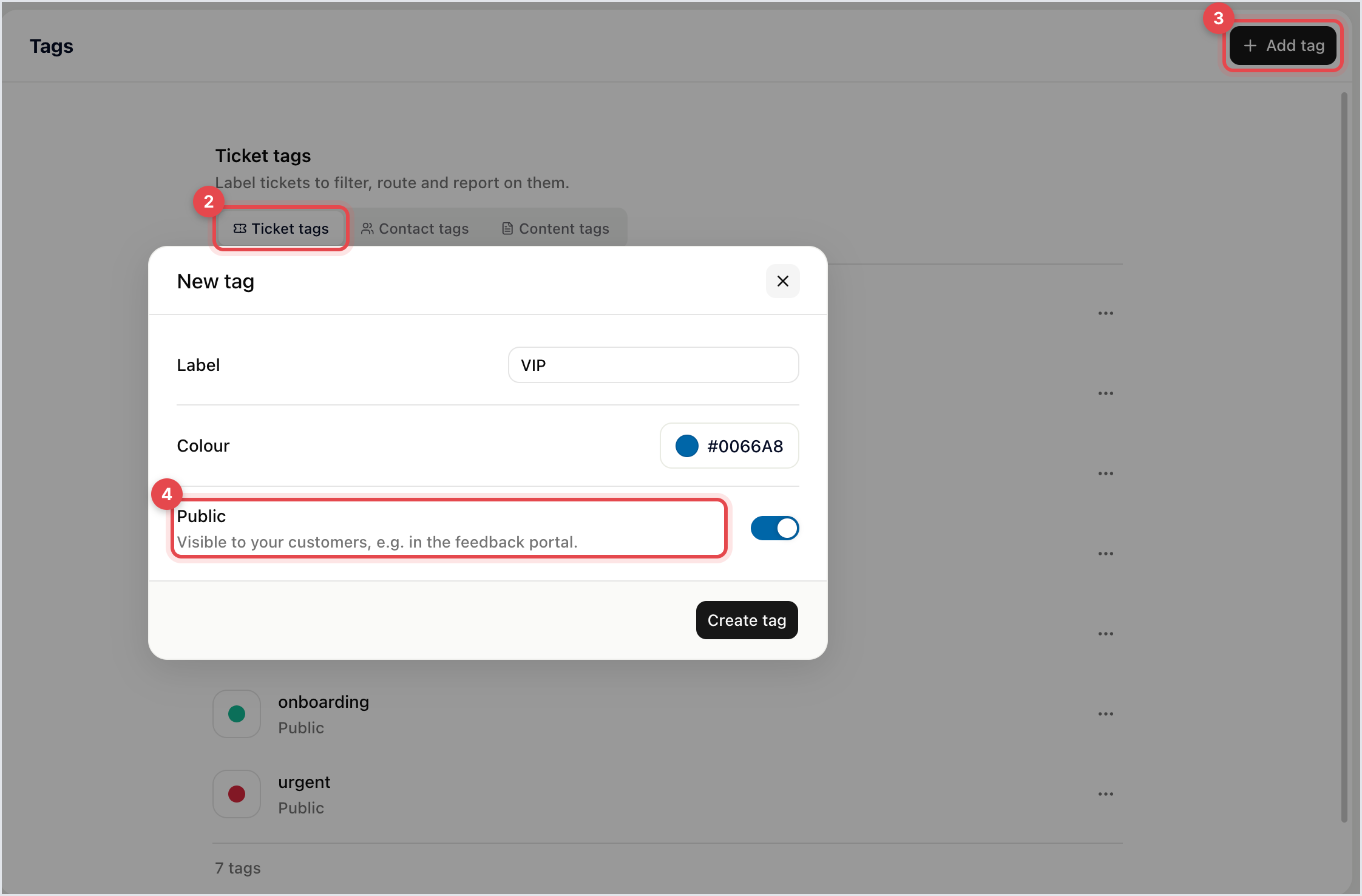Click the green colour dot beside onboarding
The width and height of the screenshot is (1362, 896).
(237, 714)
